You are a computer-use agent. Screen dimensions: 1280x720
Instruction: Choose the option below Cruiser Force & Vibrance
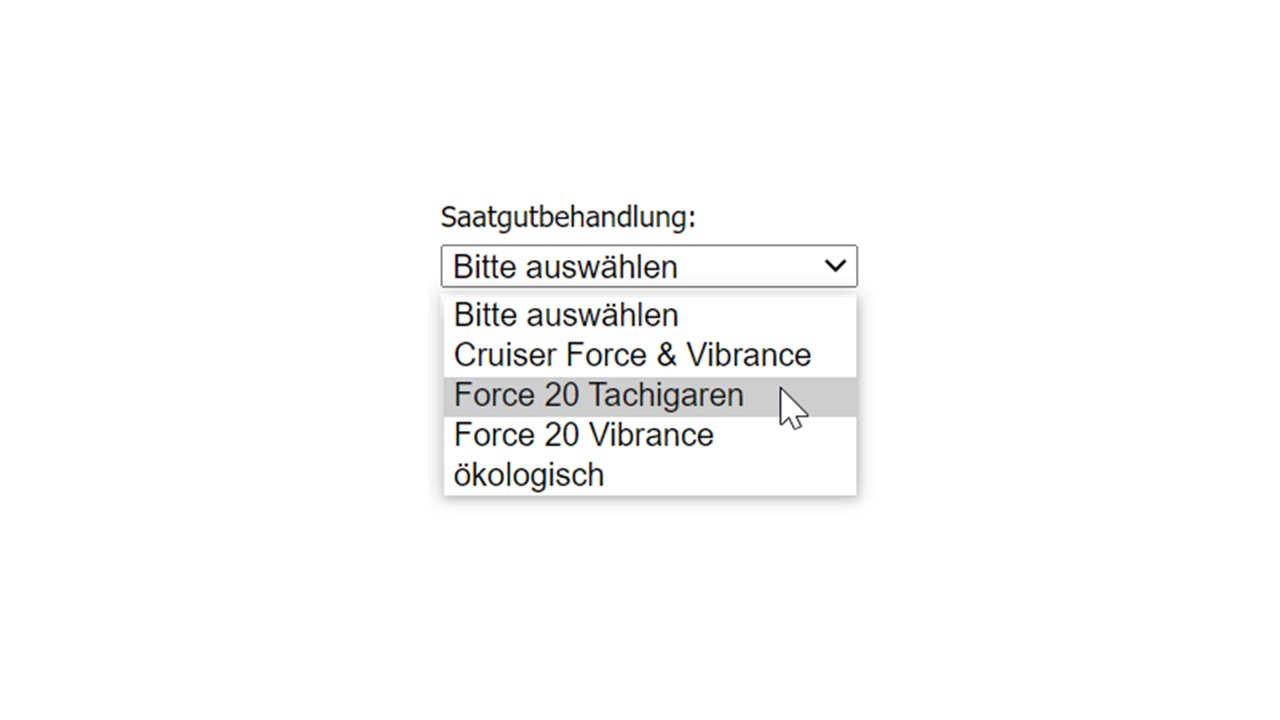tap(598, 396)
